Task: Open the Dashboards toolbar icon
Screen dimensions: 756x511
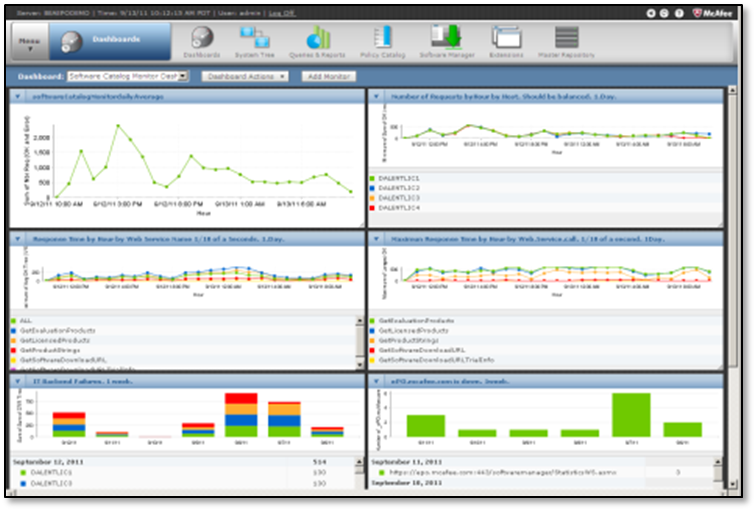Action: (202, 41)
